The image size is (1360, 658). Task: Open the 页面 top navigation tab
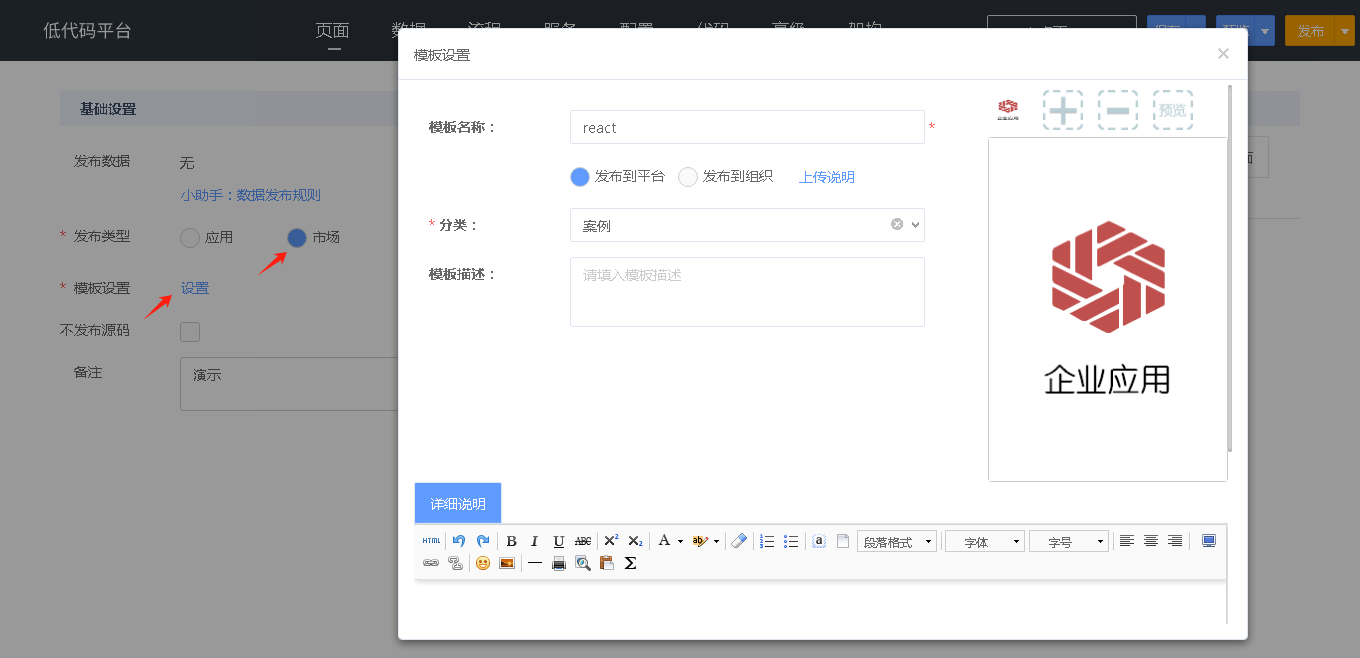click(x=333, y=30)
